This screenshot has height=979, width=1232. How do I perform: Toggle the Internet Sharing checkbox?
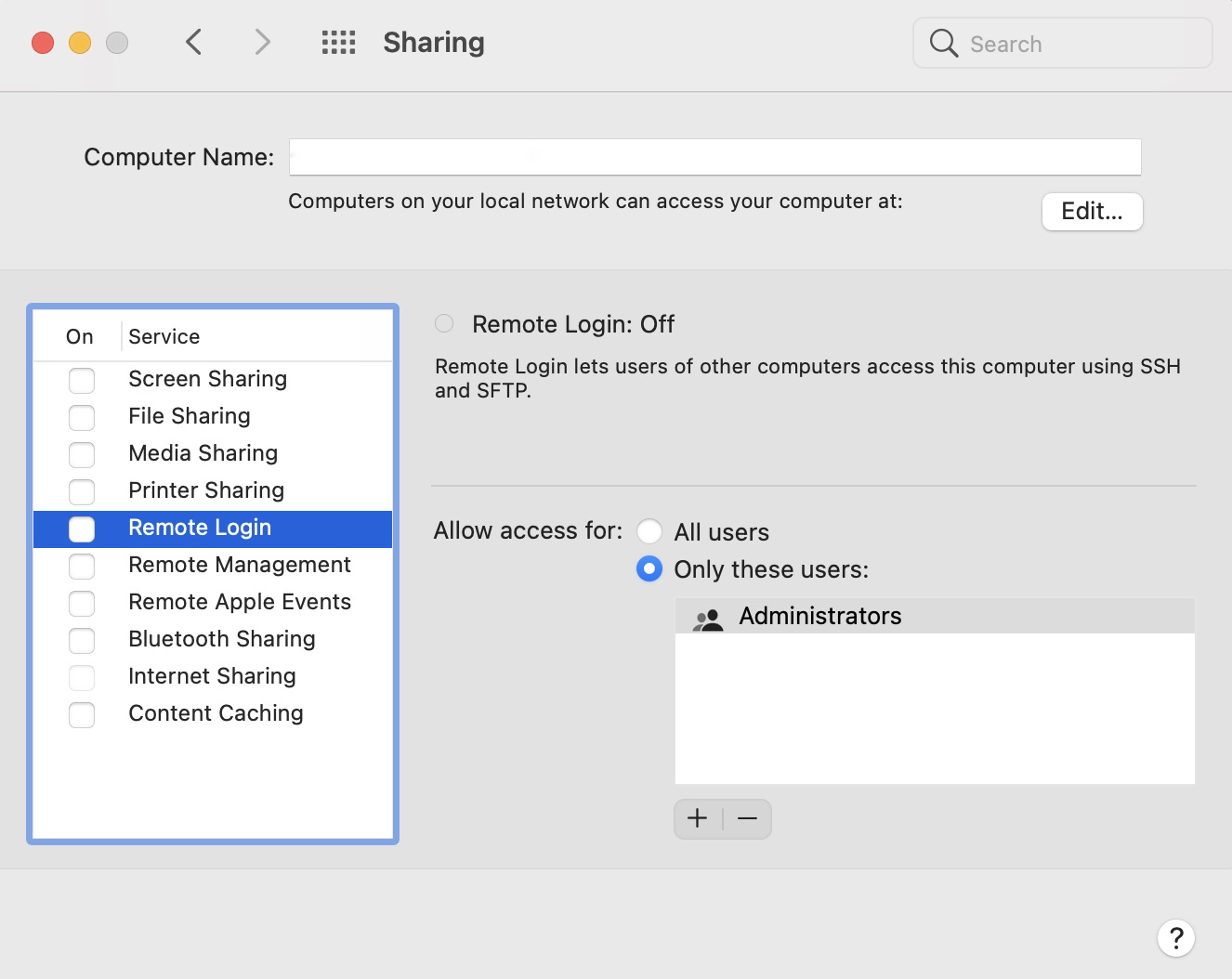(82, 677)
